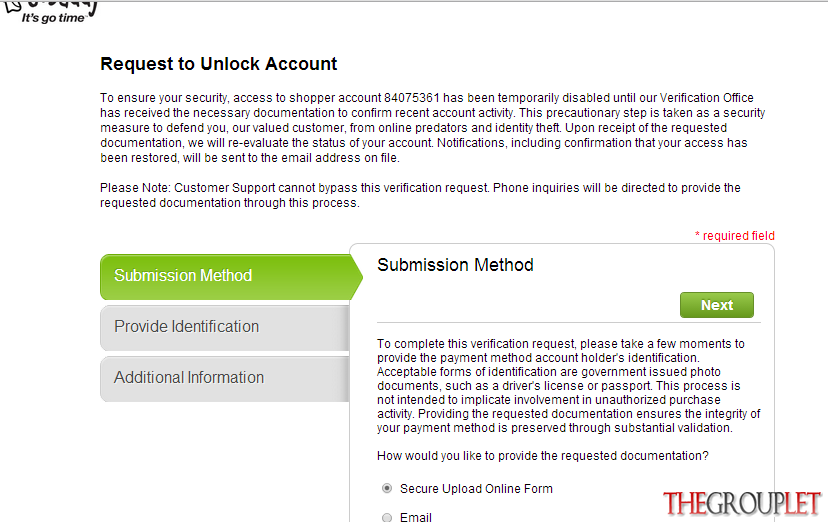Click the "Email" option label text

(x=416, y=517)
